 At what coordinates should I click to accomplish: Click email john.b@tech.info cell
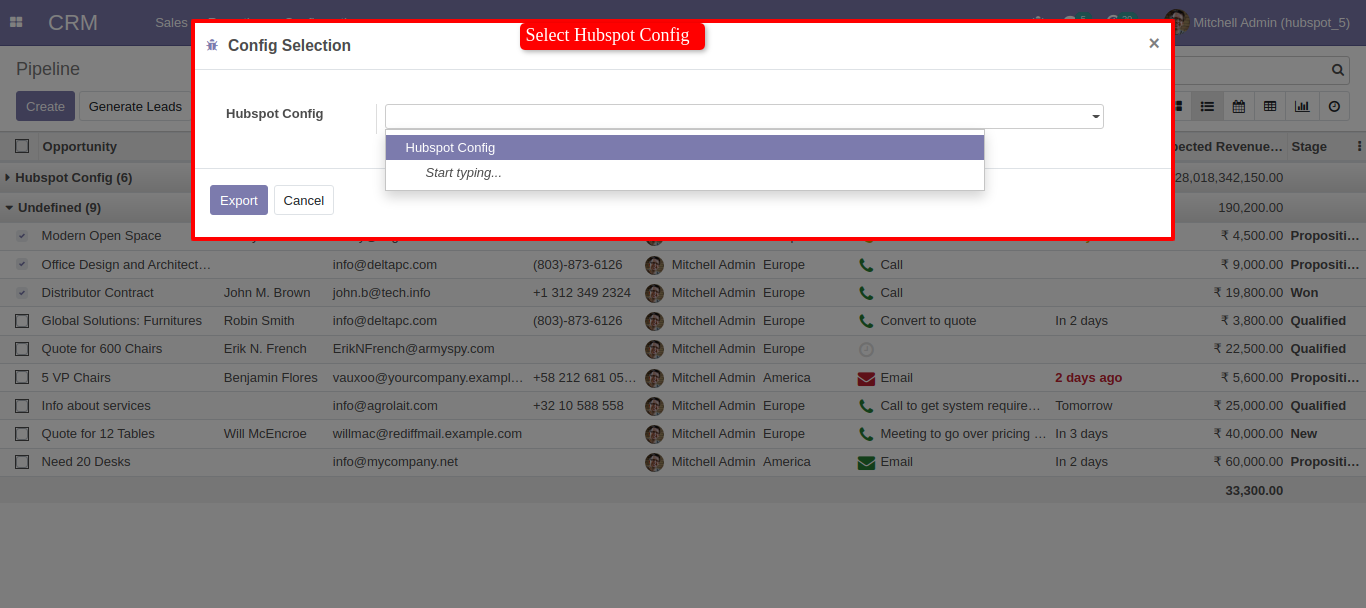(382, 293)
